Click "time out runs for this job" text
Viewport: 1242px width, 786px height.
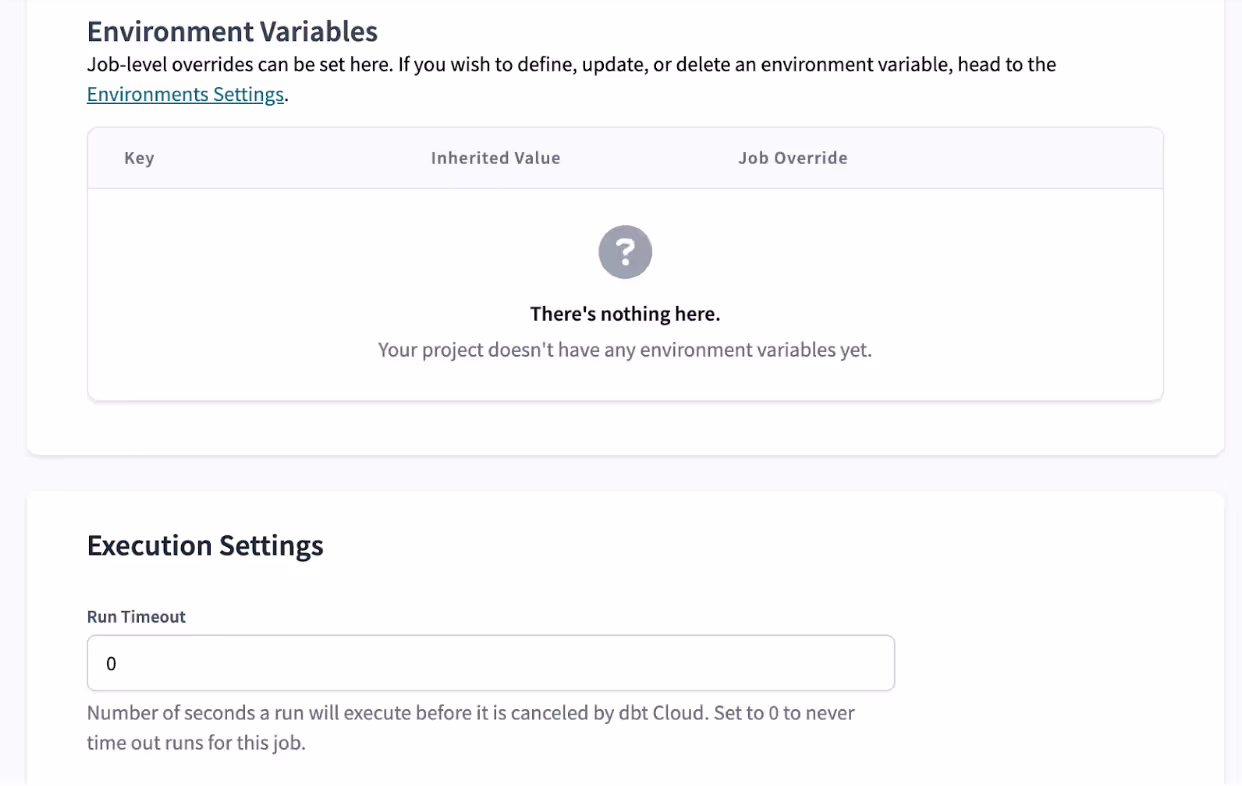pos(196,744)
